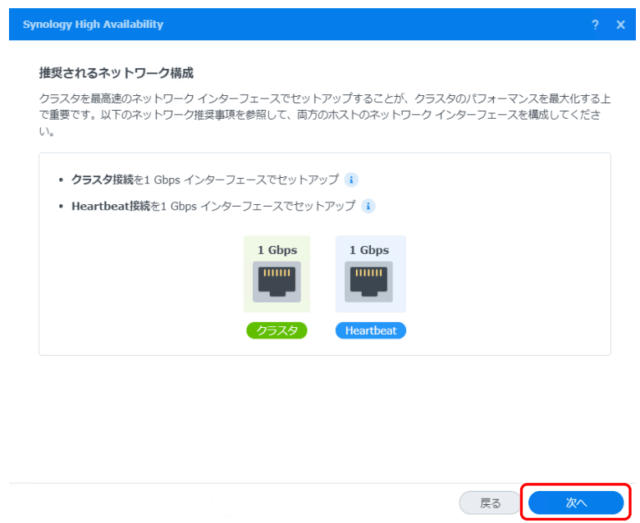Image resolution: width=640 pixels, height=523 pixels.
Task: Open help via the question mark icon
Action: 595,24
